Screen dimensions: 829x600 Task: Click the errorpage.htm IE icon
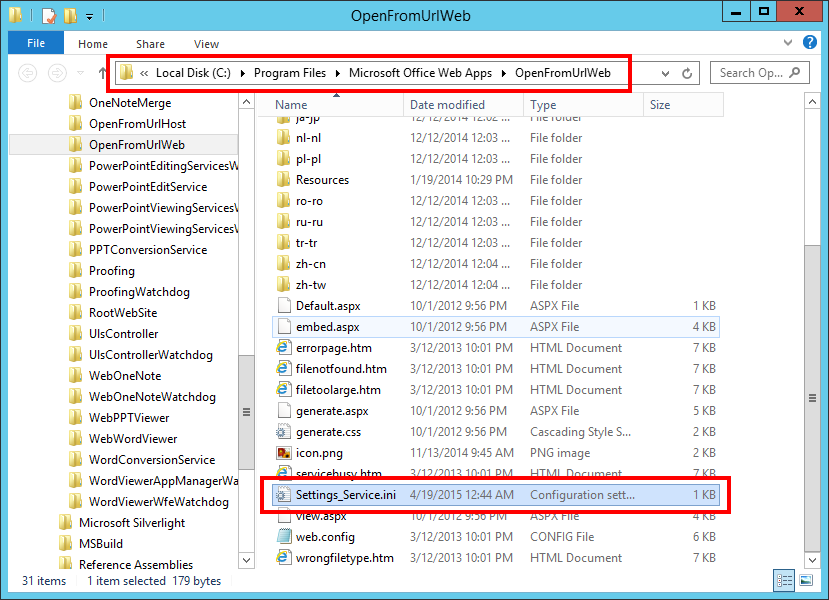[283, 347]
